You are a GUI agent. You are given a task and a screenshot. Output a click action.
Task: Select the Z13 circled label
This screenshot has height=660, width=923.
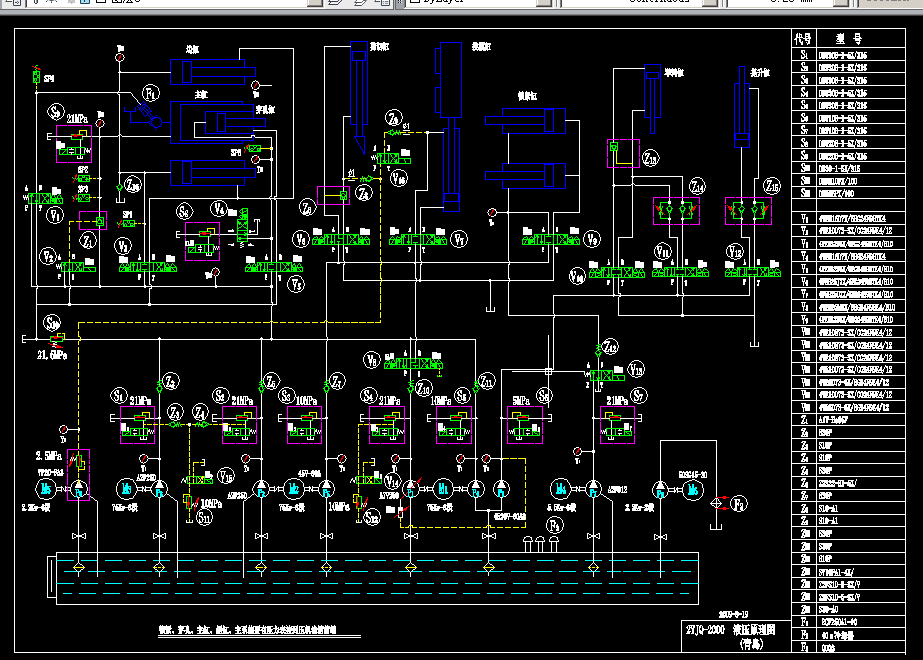click(650, 158)
